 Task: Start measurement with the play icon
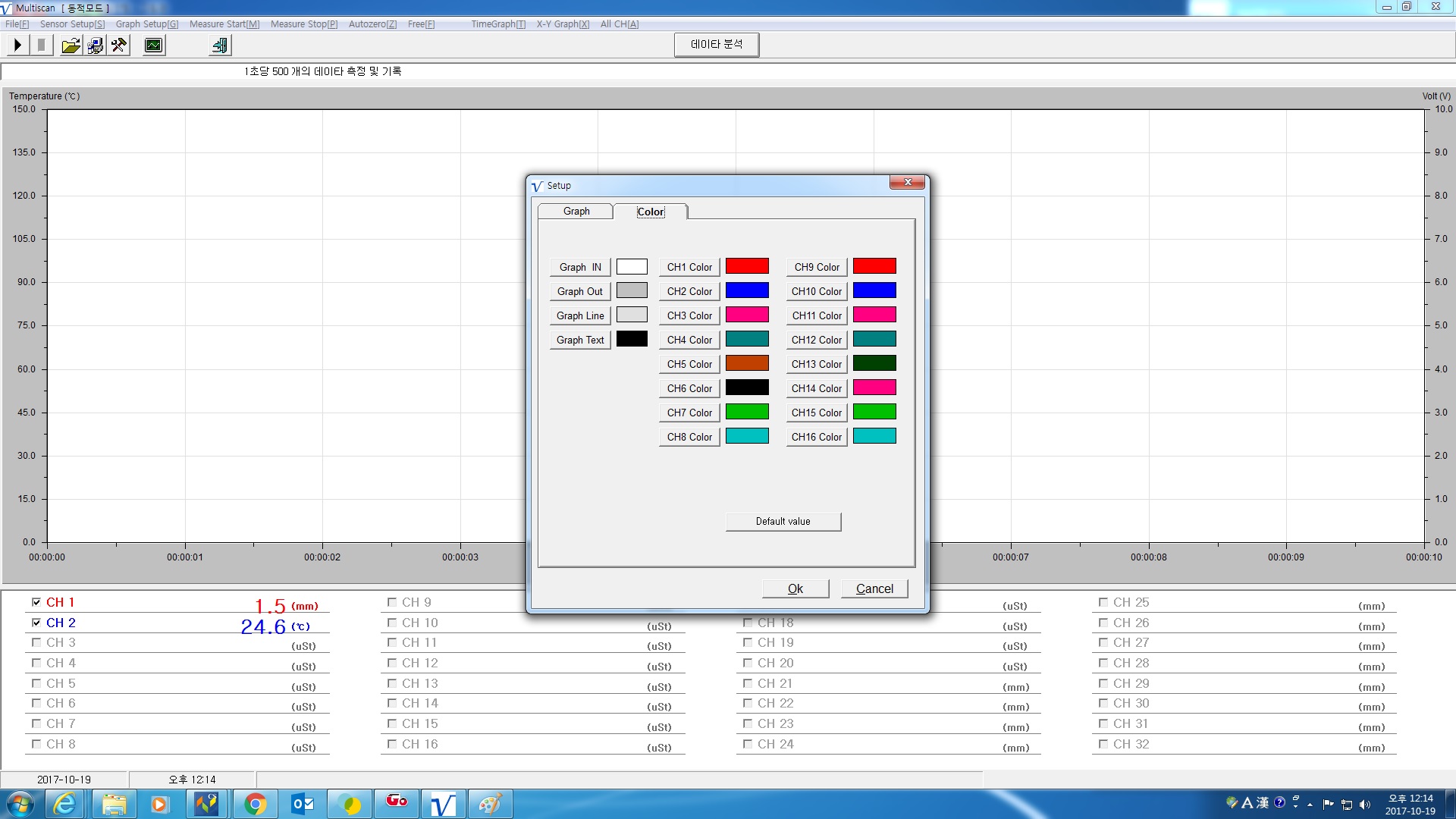17,45
